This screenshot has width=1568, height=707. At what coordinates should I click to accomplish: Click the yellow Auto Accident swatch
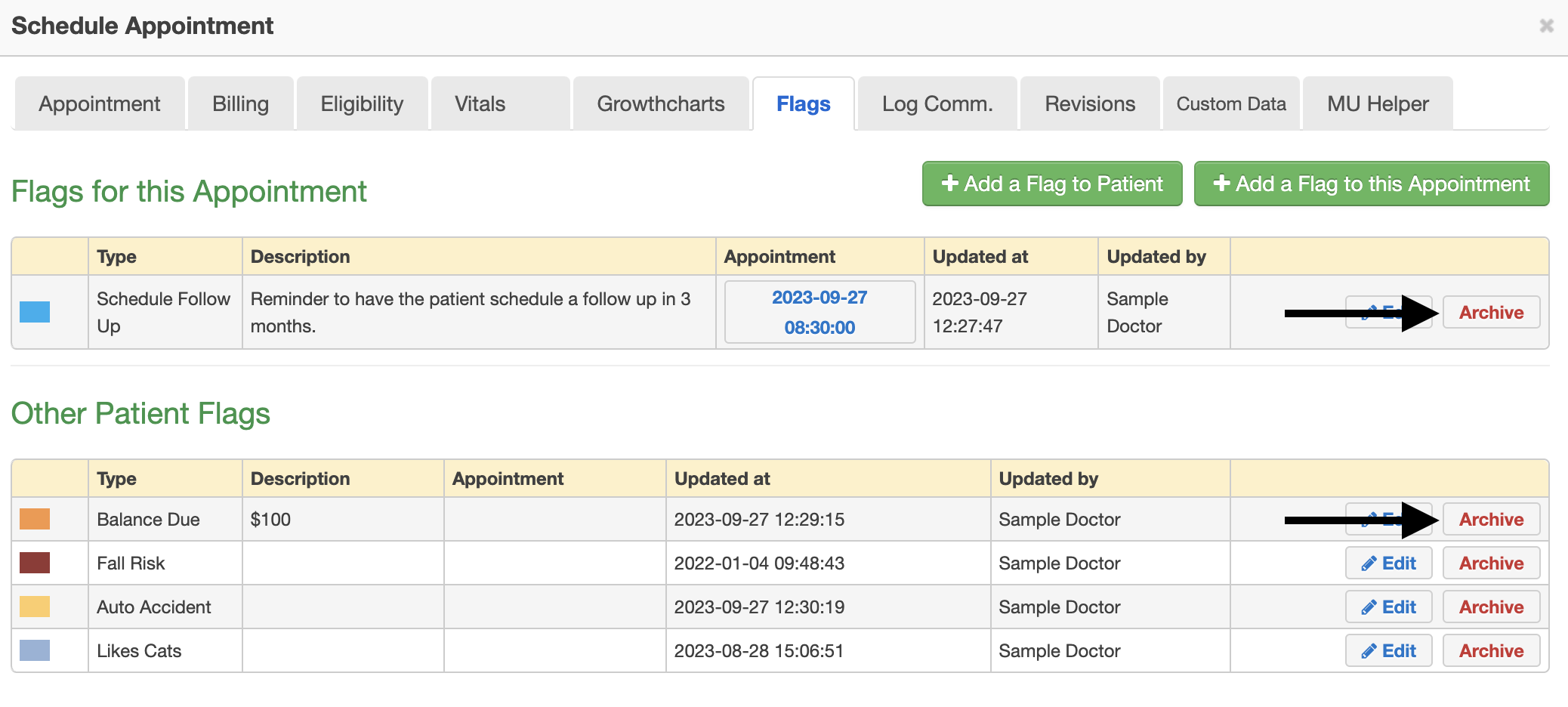coord(35,607)
